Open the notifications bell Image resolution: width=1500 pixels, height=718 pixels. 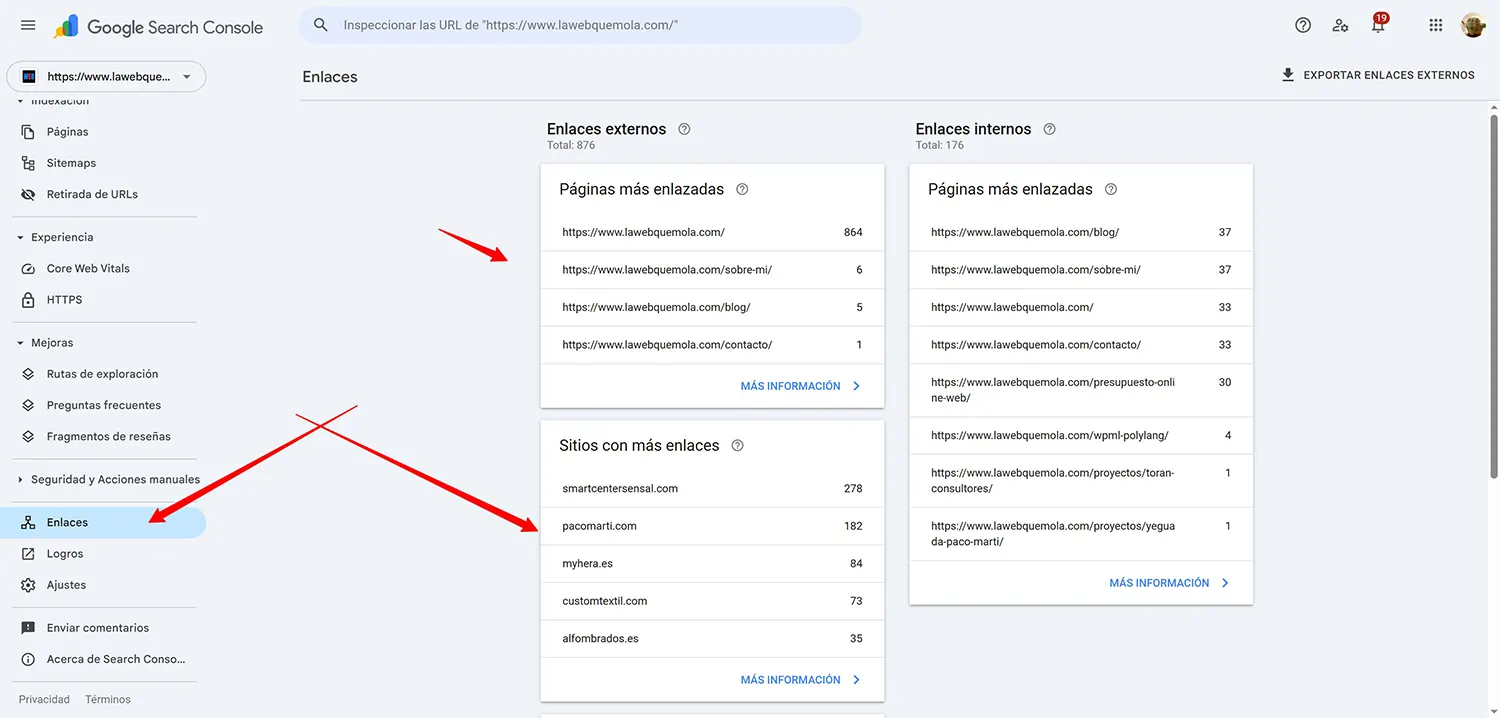(1378, 25)
